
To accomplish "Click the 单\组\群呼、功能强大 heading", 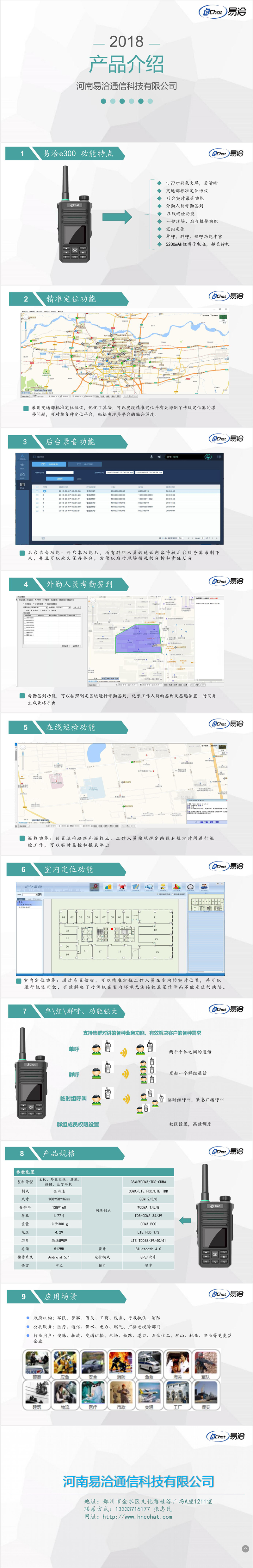I will click(x=81, y=1011).
